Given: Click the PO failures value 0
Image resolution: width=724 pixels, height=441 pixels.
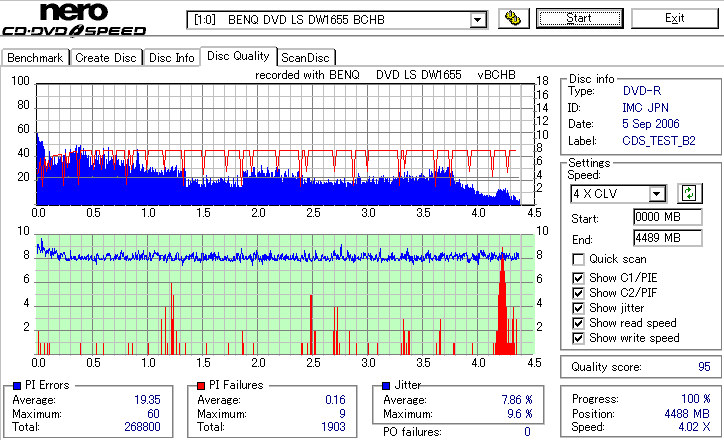Looking at the screenshot, I should click(x=527, y=432).
